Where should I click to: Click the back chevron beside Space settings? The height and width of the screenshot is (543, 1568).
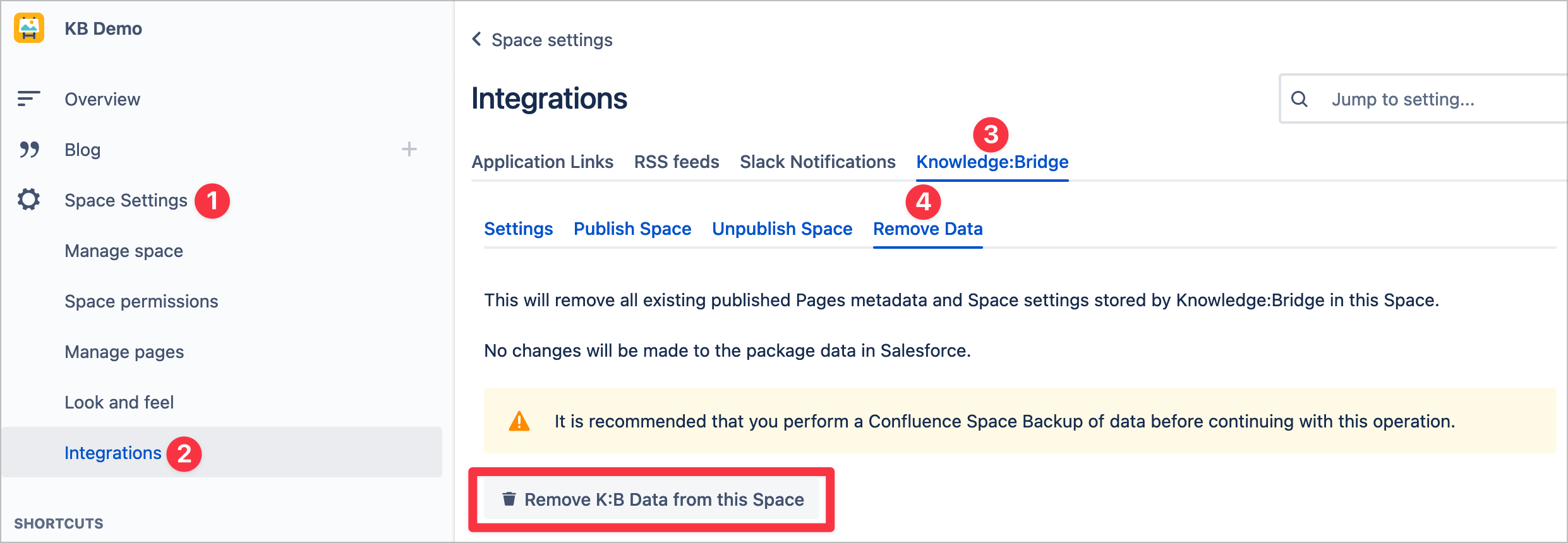(x=477, y=39)
